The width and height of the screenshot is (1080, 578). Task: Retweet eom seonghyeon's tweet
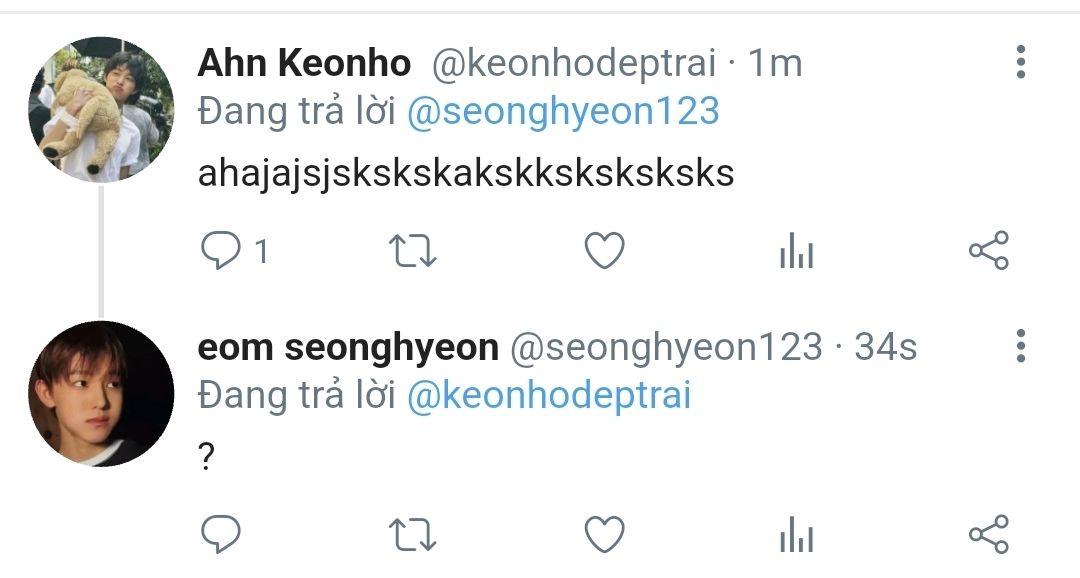[x=411, y=534]
